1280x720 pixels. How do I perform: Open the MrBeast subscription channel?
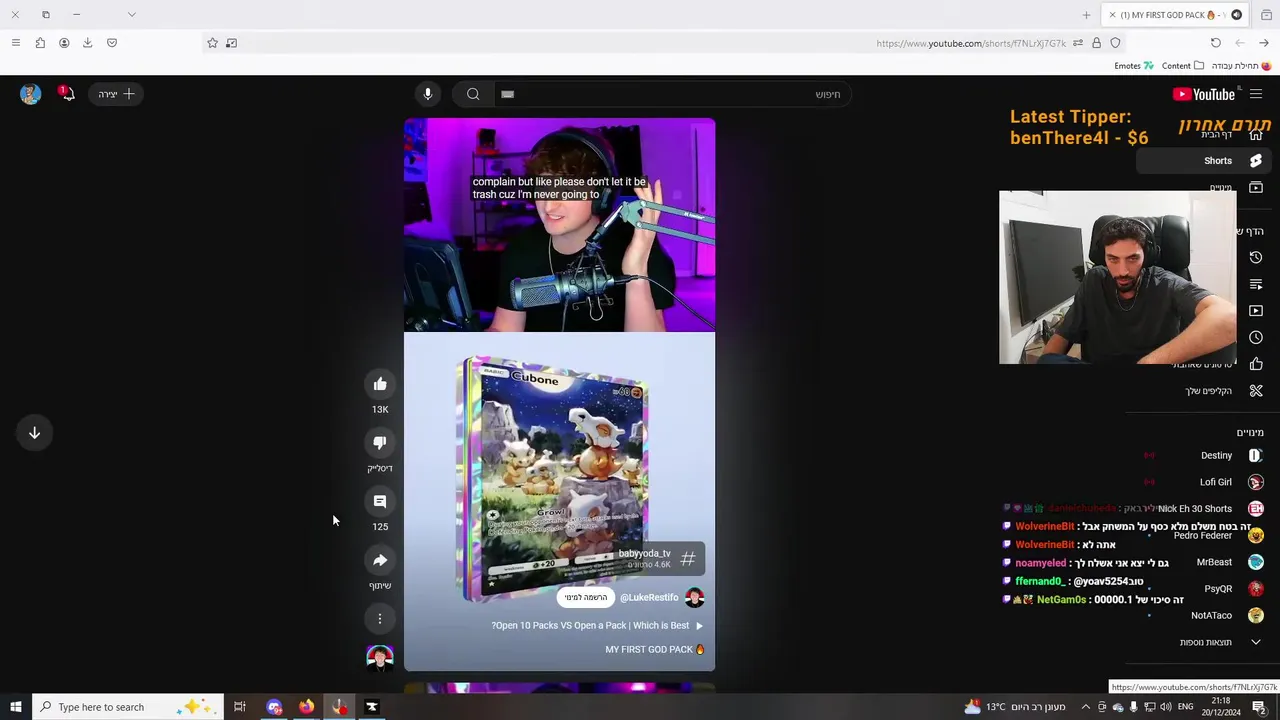pyautogui.click(x=1204, y=562)
